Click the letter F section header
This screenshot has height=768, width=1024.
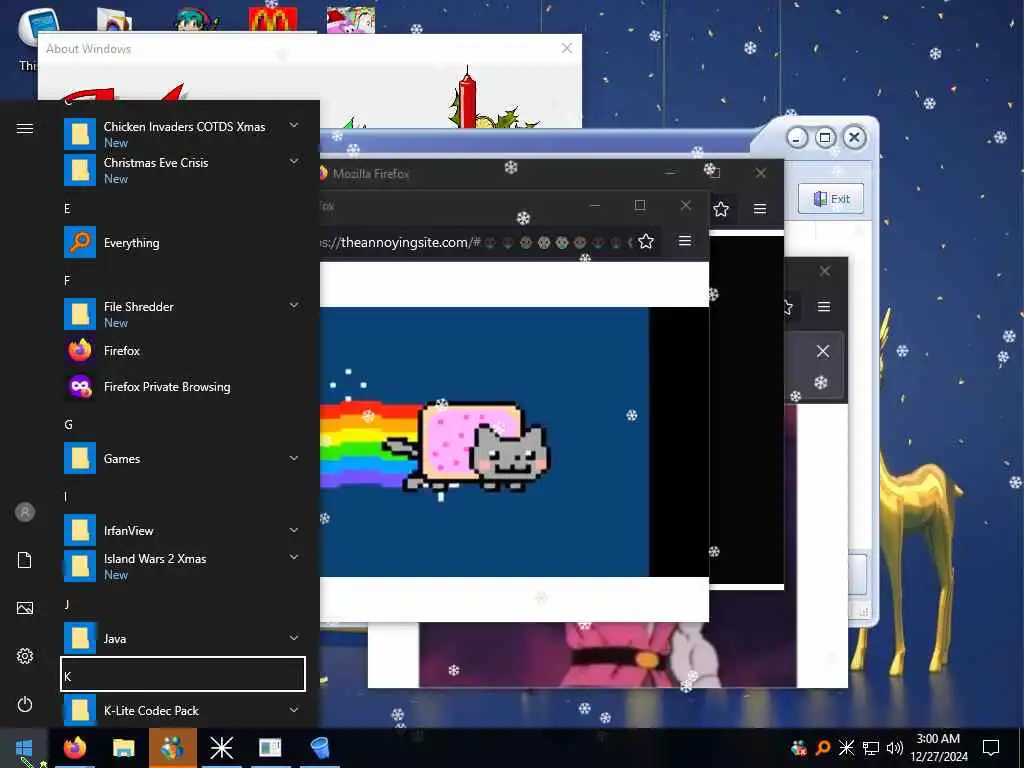click(x=67, y=280)
